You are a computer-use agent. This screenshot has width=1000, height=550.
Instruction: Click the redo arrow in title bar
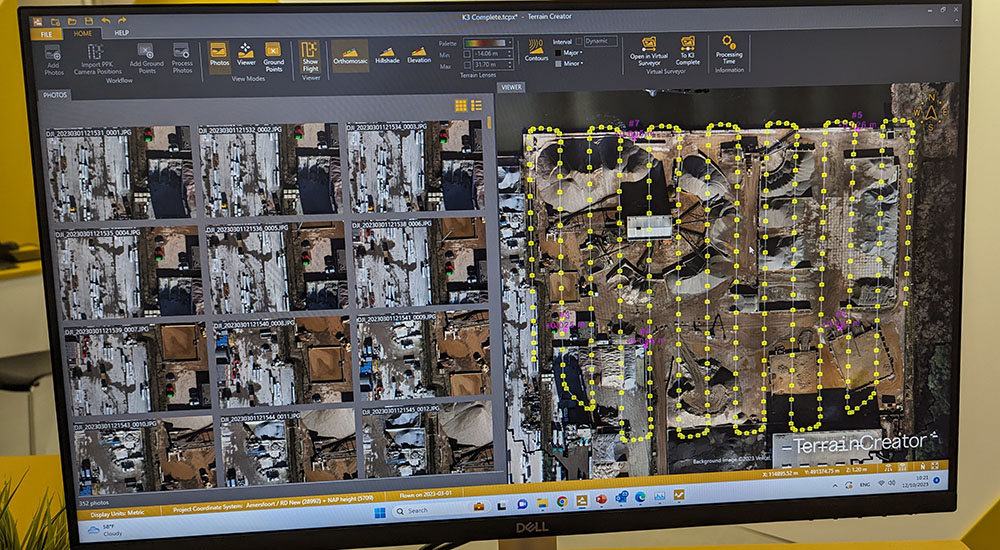click(x=122, y=21)
